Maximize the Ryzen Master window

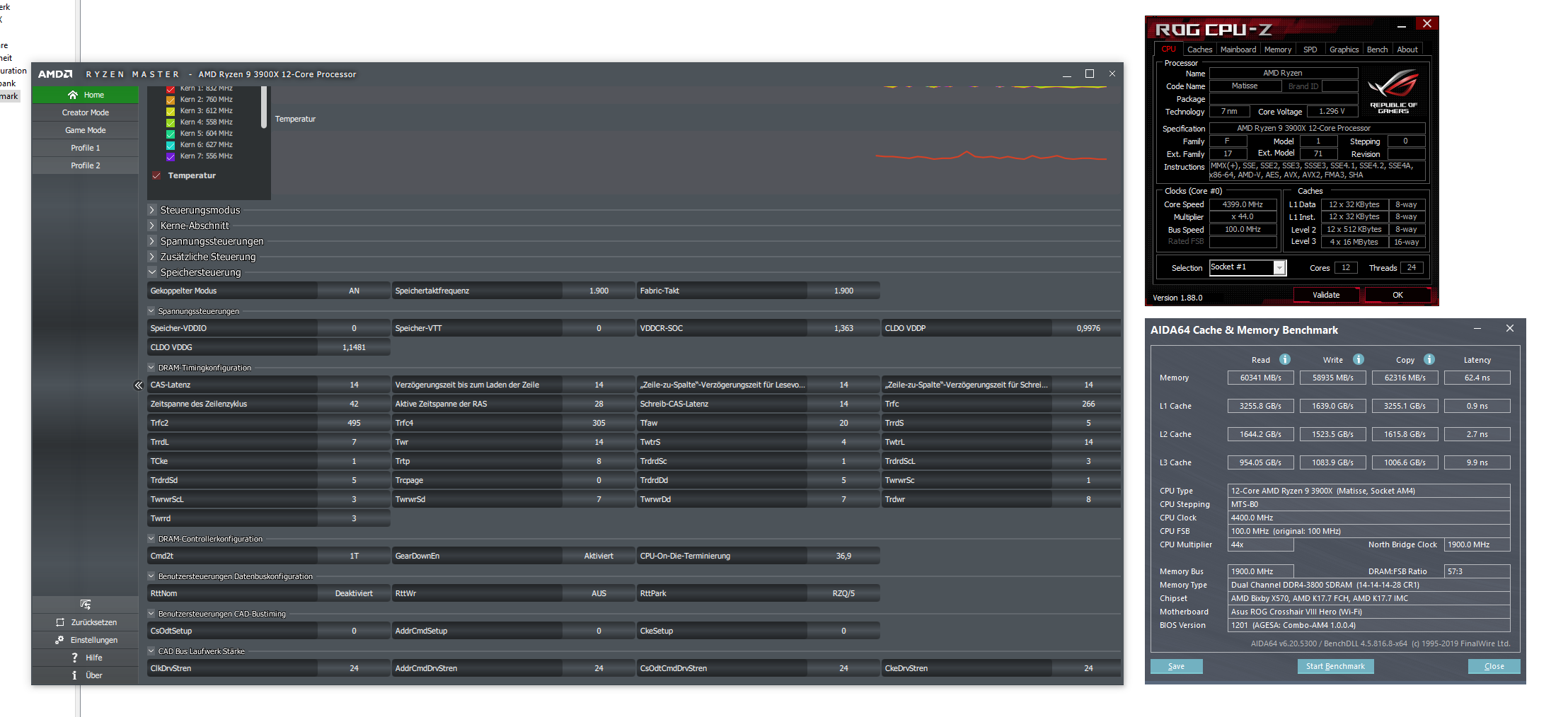click(1090, 74)
